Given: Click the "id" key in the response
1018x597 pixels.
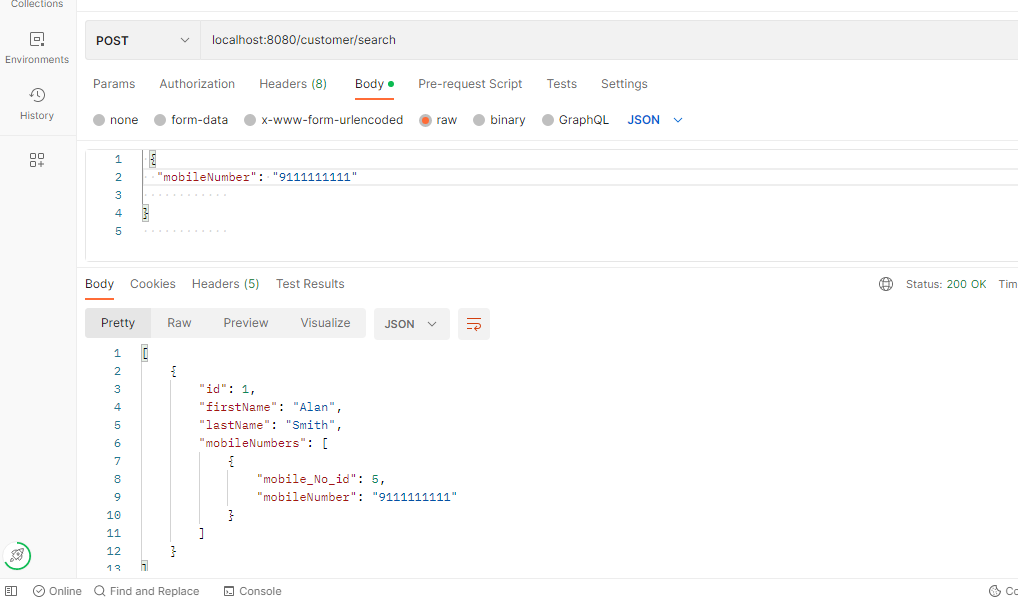Looking at the screenshot, I should [214, 389].
